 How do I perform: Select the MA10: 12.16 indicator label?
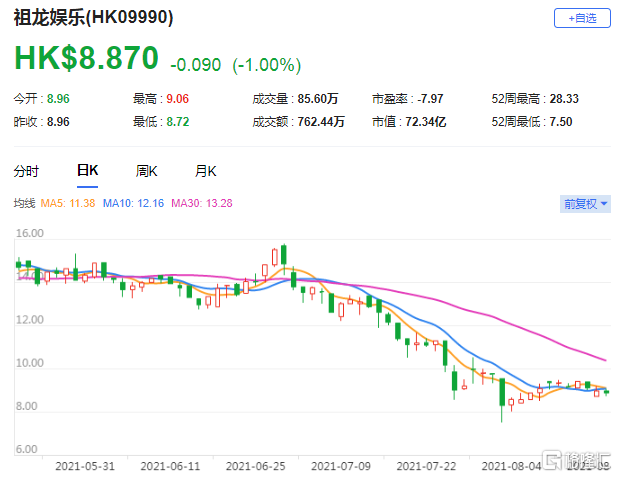coord(133,203)
